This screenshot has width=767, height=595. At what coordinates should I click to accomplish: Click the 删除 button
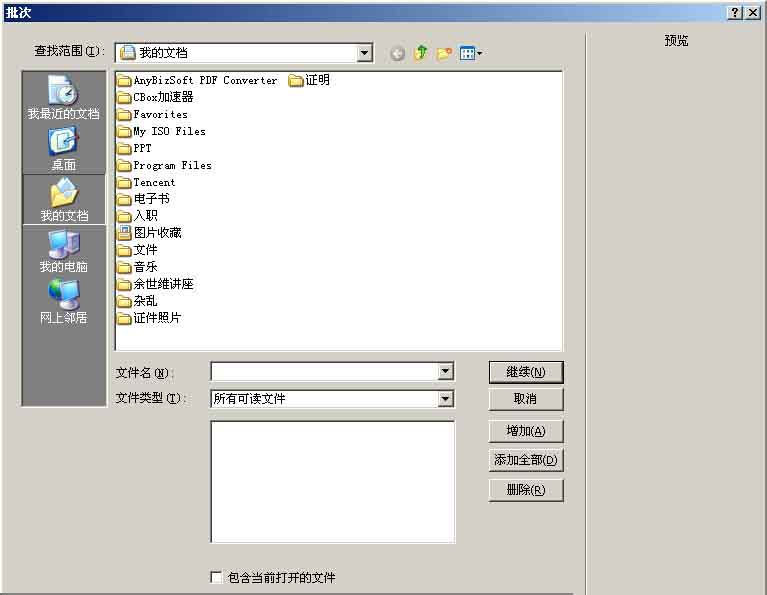tap(526, 490)
